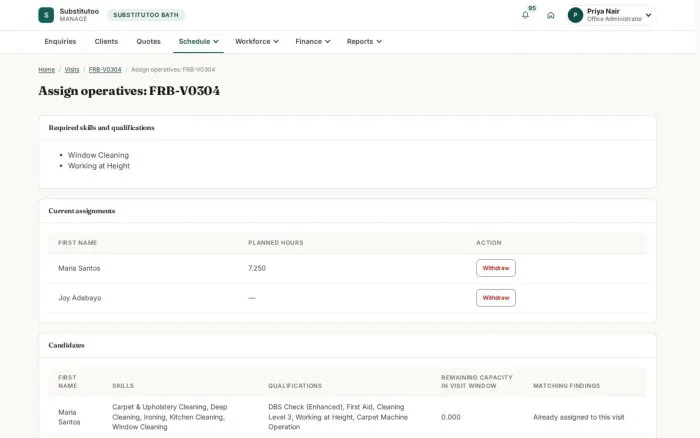The height and width of the screenshot is (438, 700).
Task: Click Required skills and qualifications heading
Action: (101, 128)
